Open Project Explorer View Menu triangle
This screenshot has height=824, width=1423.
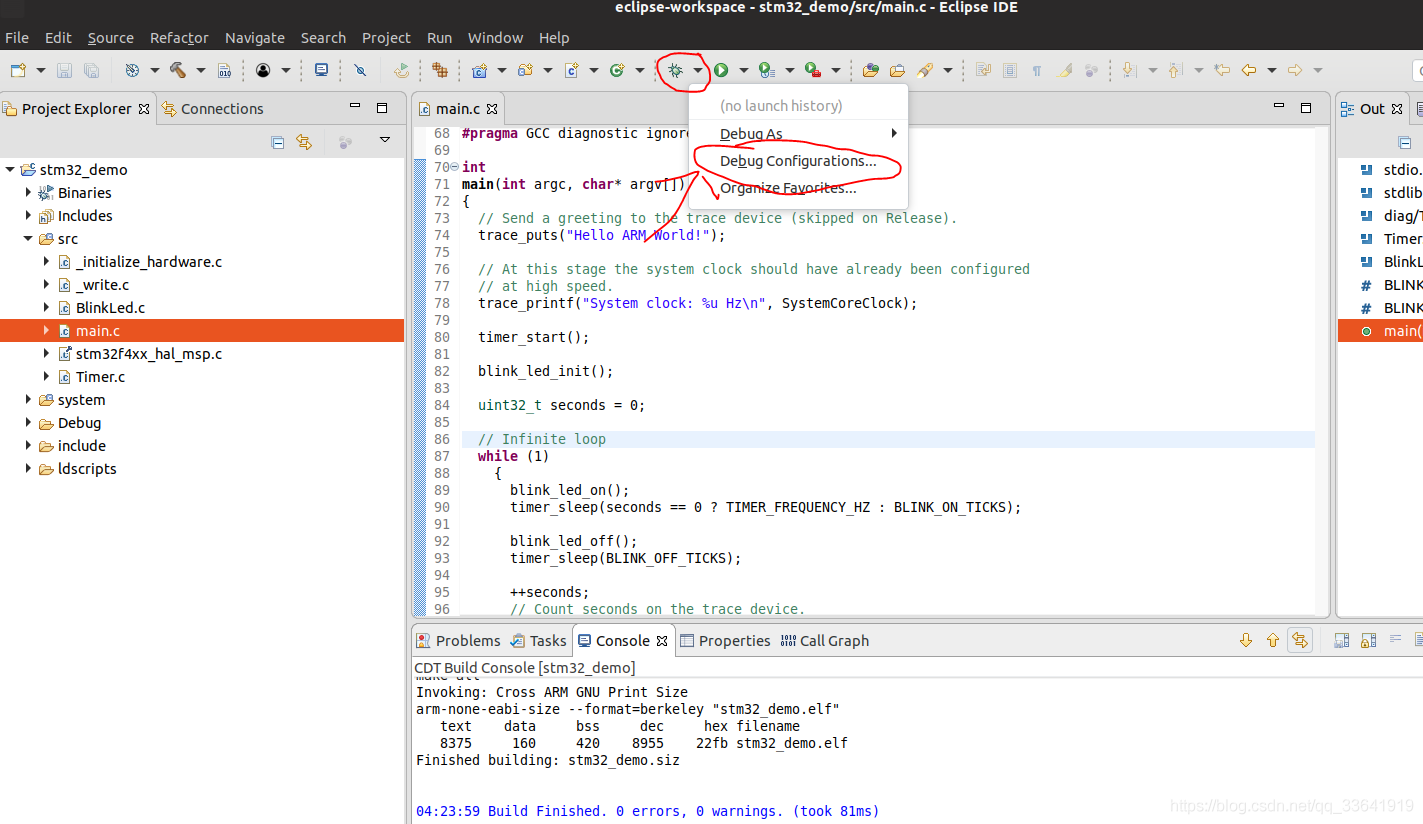click(385, 141)
